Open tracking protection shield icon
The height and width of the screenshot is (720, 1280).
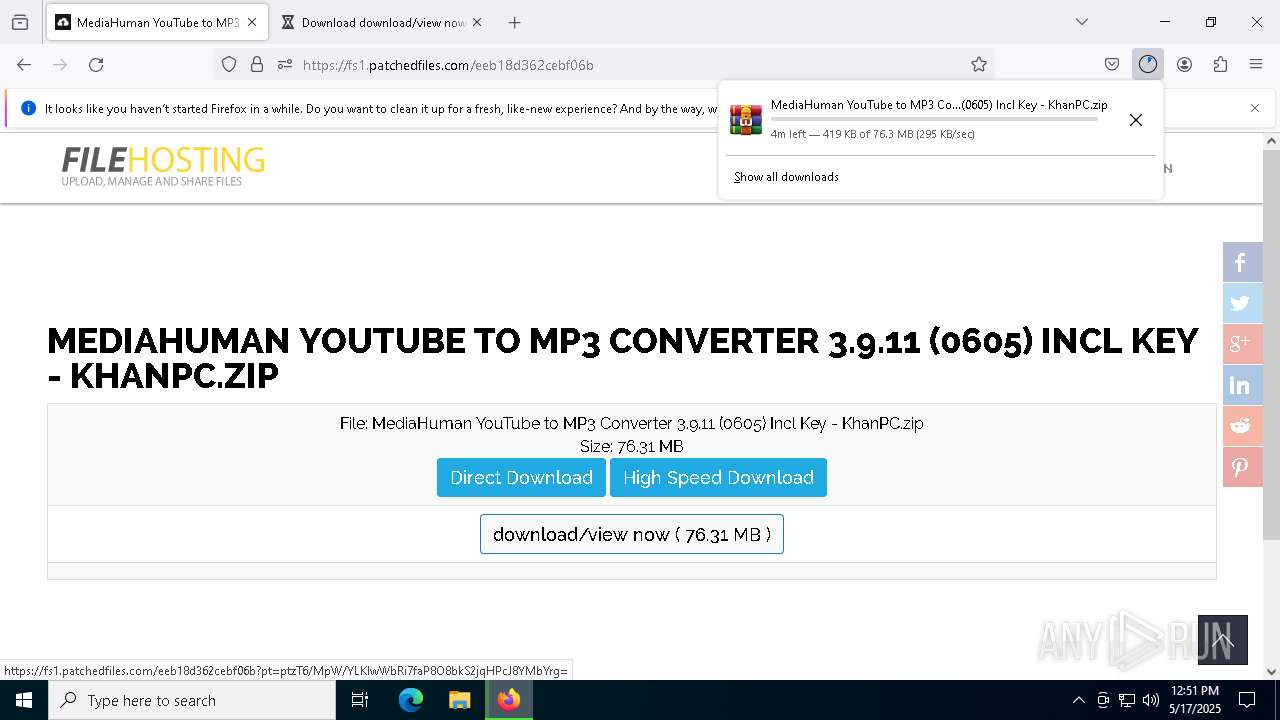click(x=229, y=64)
